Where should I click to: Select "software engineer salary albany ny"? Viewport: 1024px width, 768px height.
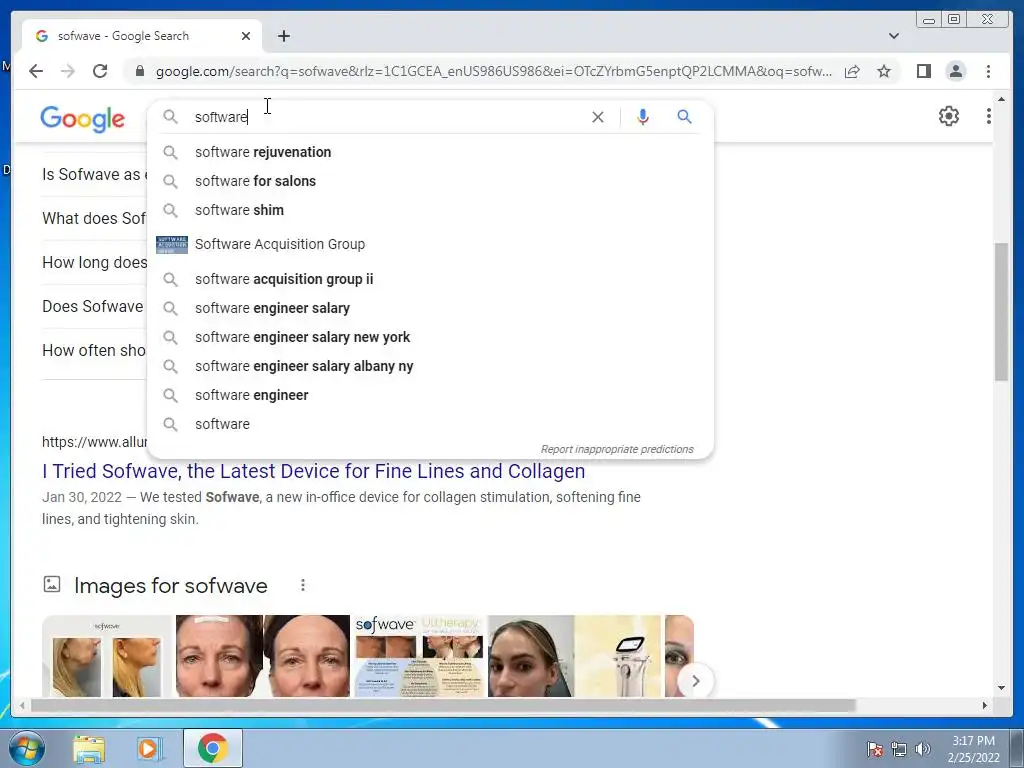430,366
